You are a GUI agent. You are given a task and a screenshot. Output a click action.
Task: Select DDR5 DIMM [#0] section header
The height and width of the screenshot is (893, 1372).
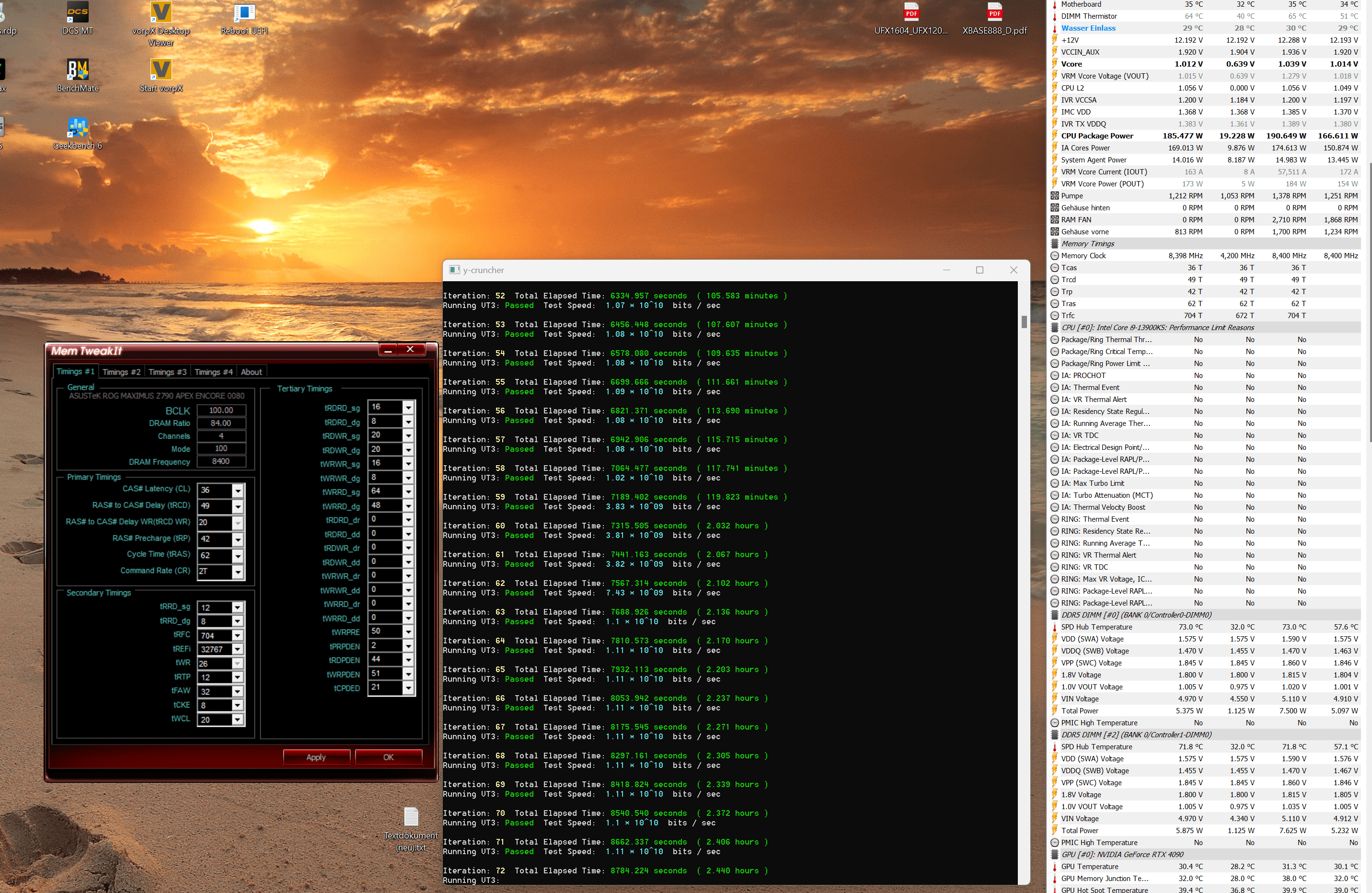[1205, 615]
